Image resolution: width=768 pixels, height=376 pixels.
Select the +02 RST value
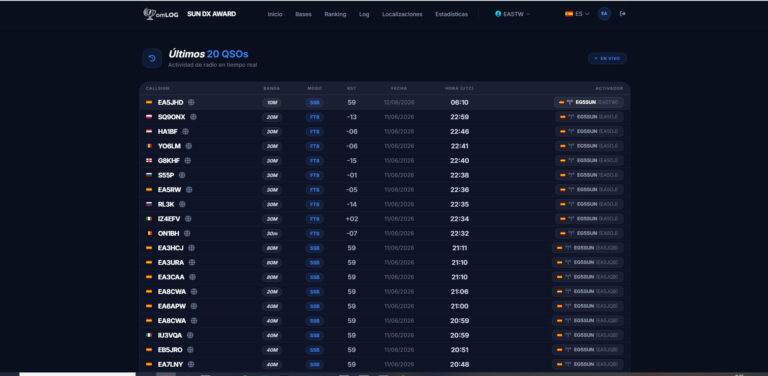pos(352,219)
